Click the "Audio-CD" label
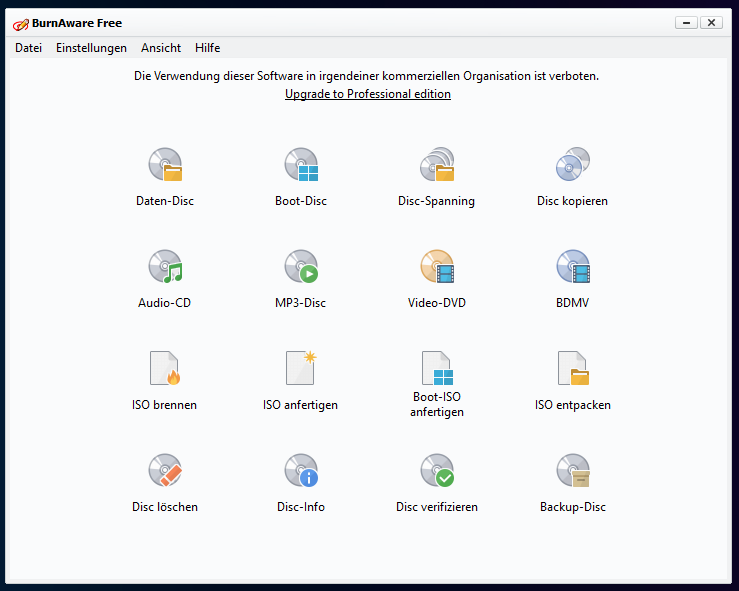 point(164,303)
